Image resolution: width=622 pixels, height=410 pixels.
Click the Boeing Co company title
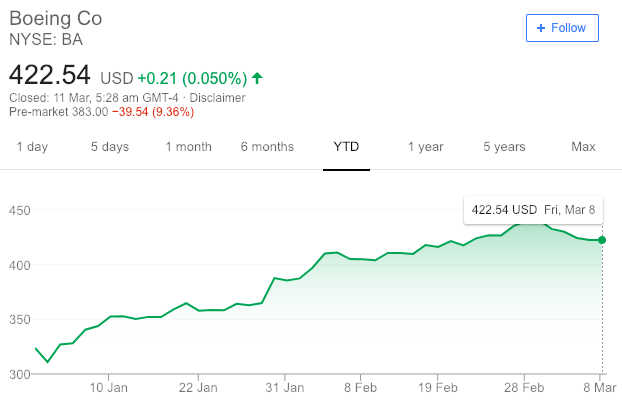(55, 19)
